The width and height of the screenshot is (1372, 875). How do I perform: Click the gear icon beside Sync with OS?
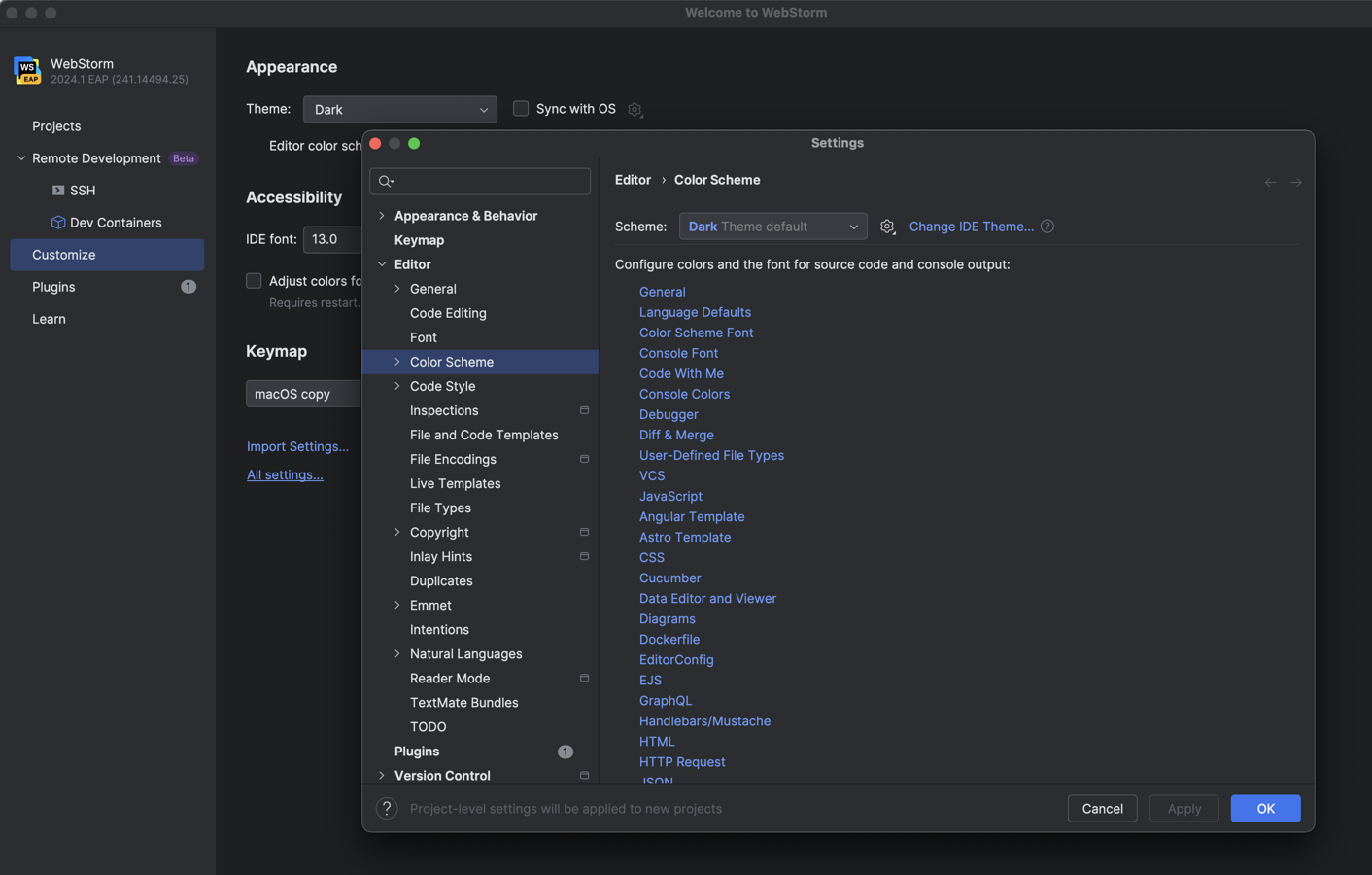[635, 109]
